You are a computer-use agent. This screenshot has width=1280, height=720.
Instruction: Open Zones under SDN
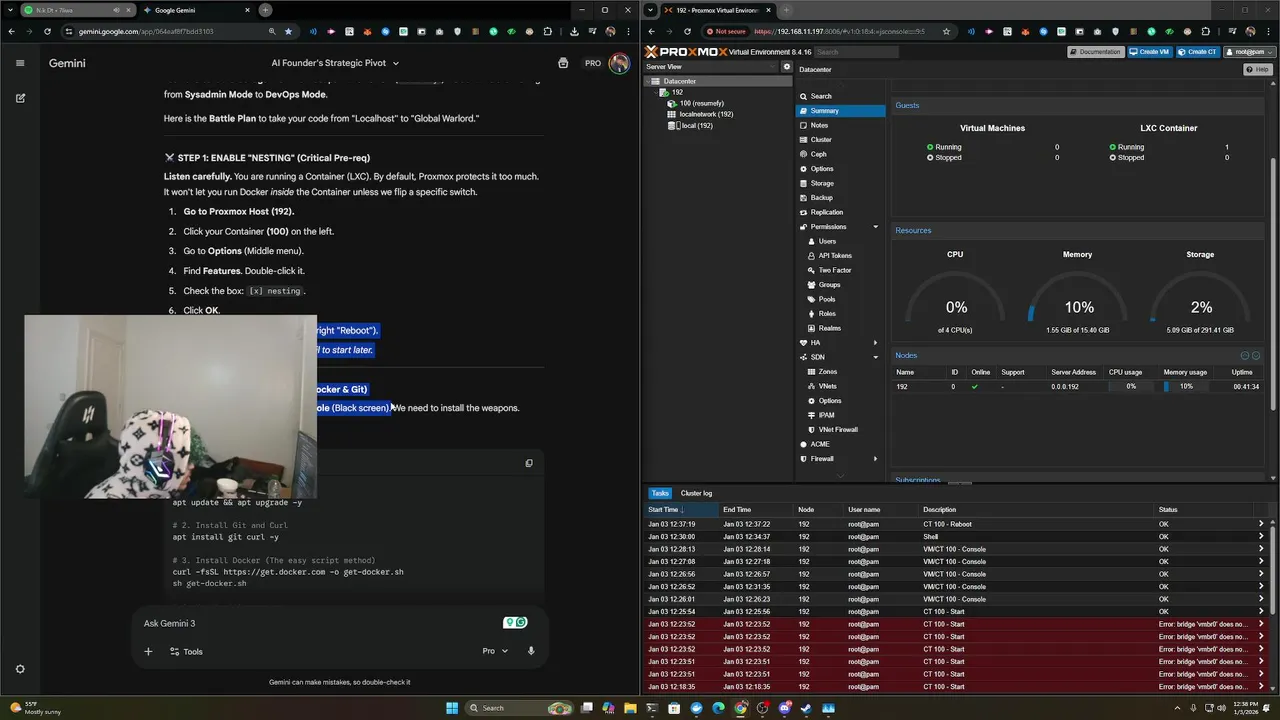(828, 372)
